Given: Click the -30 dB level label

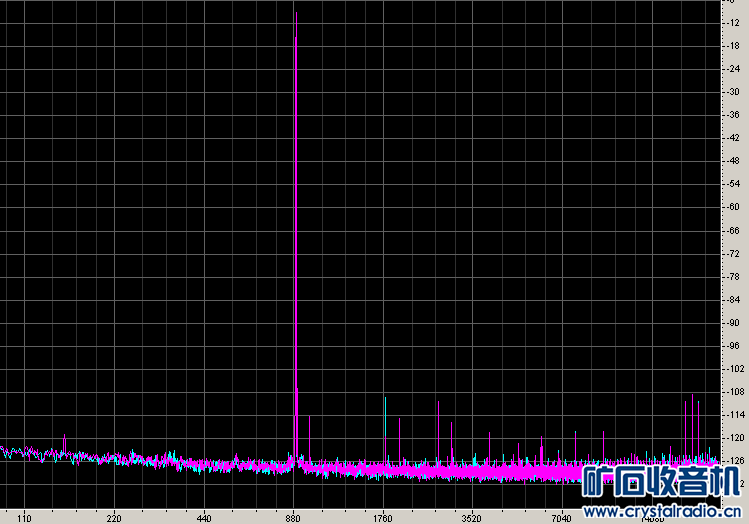Looking at the screenshot, I should (x=734, y=92).
